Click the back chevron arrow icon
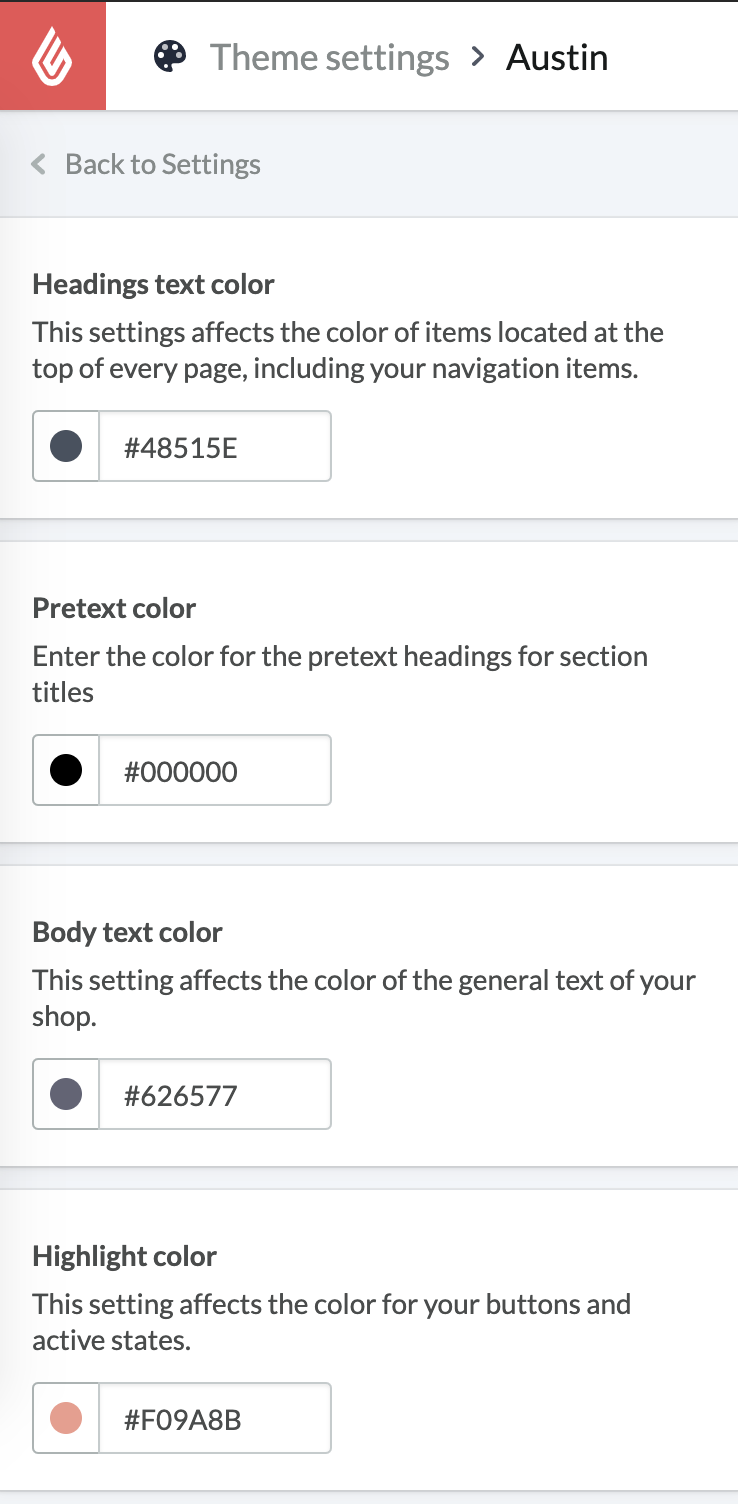This screenshot has height=1504, width=738. 39,164
